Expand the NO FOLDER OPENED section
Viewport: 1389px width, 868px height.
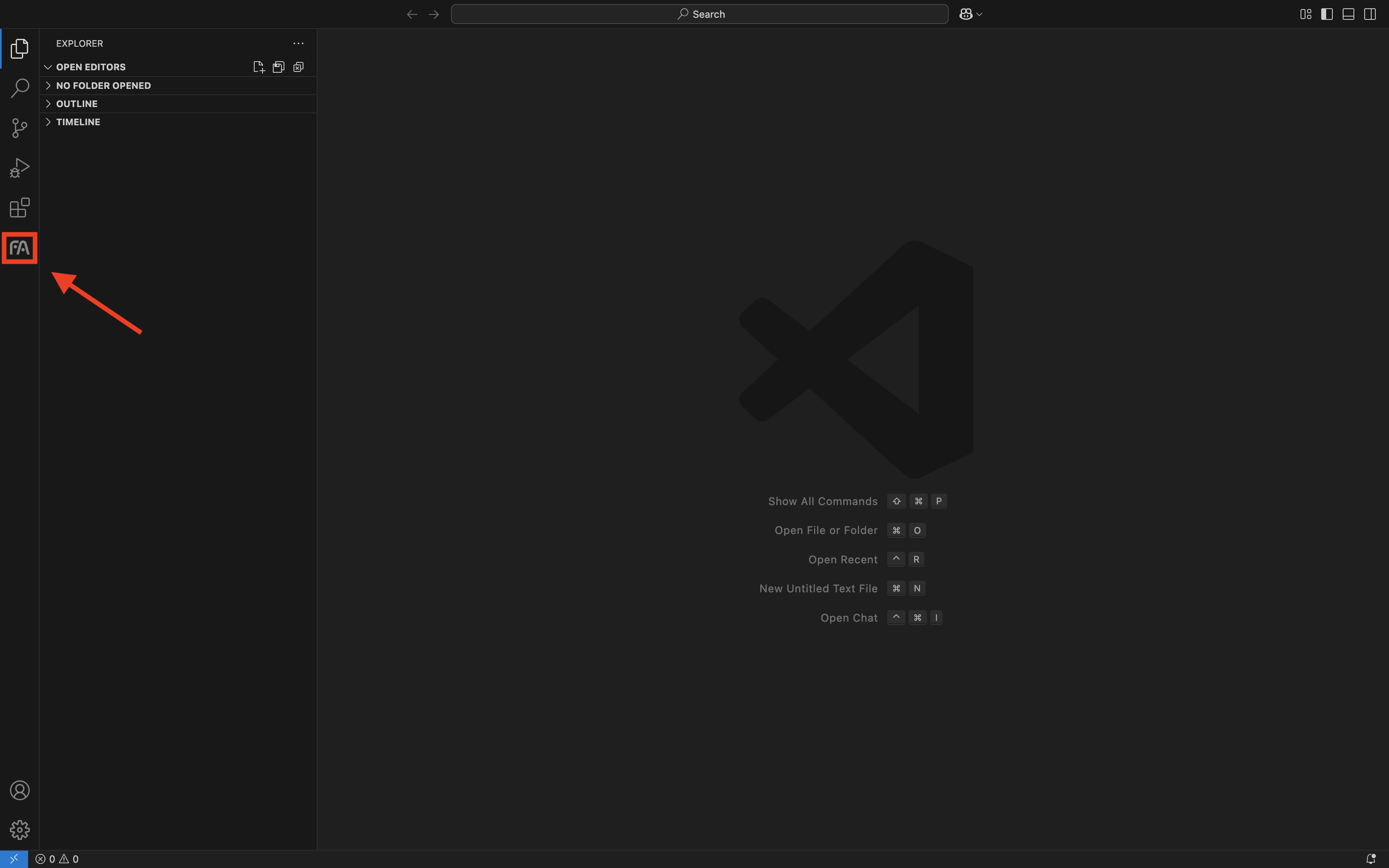click(x=178, y=86)
